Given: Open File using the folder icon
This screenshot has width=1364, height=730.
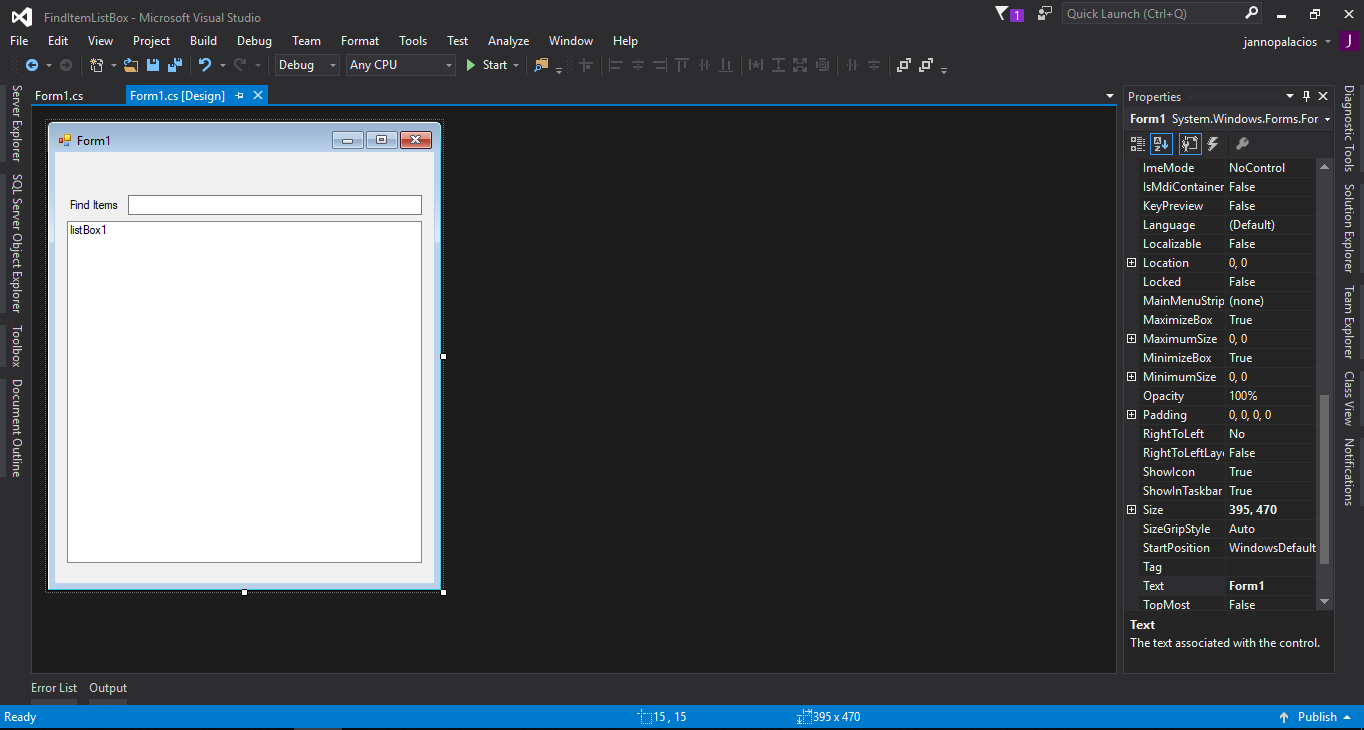Looking at the screenshot, I should (x=131, y=65).
